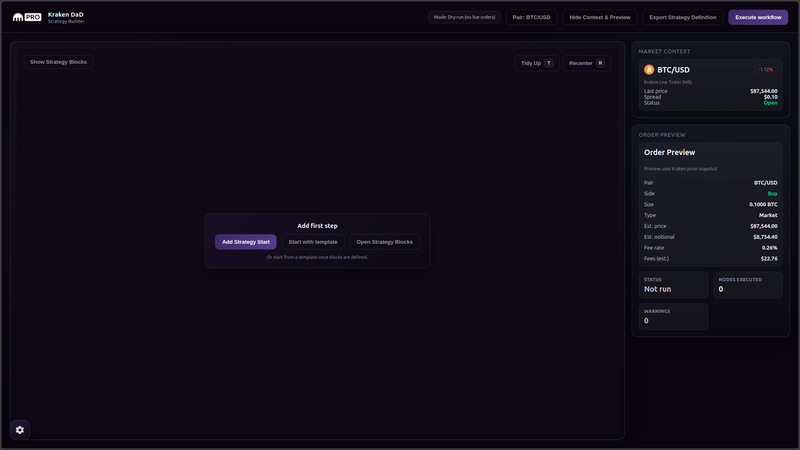Click the R shortcut badge on Recenter
The height and width of the screenshot is (450, 800).
click(x=600, y=63)
